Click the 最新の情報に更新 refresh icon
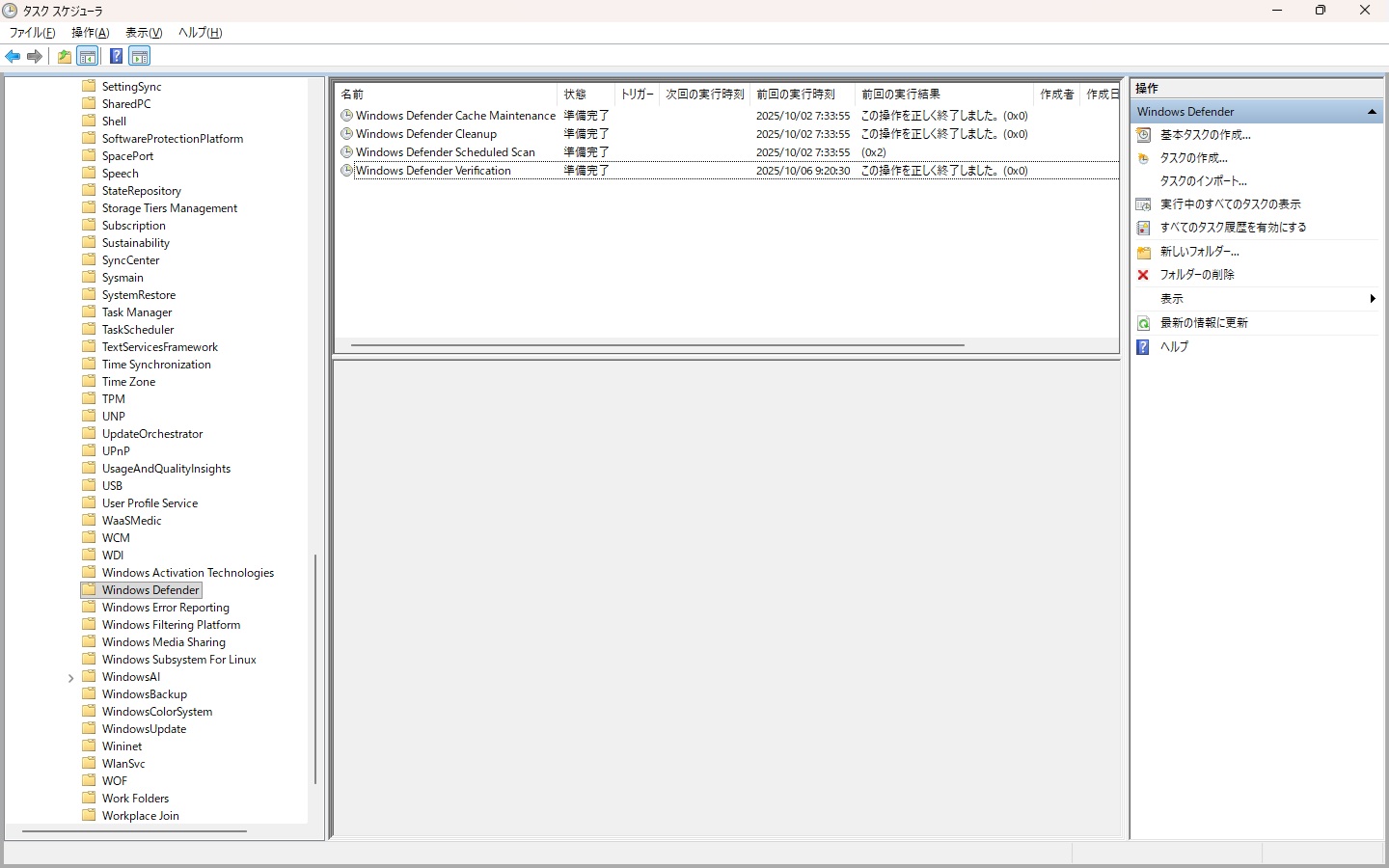 click(1143, 323)
